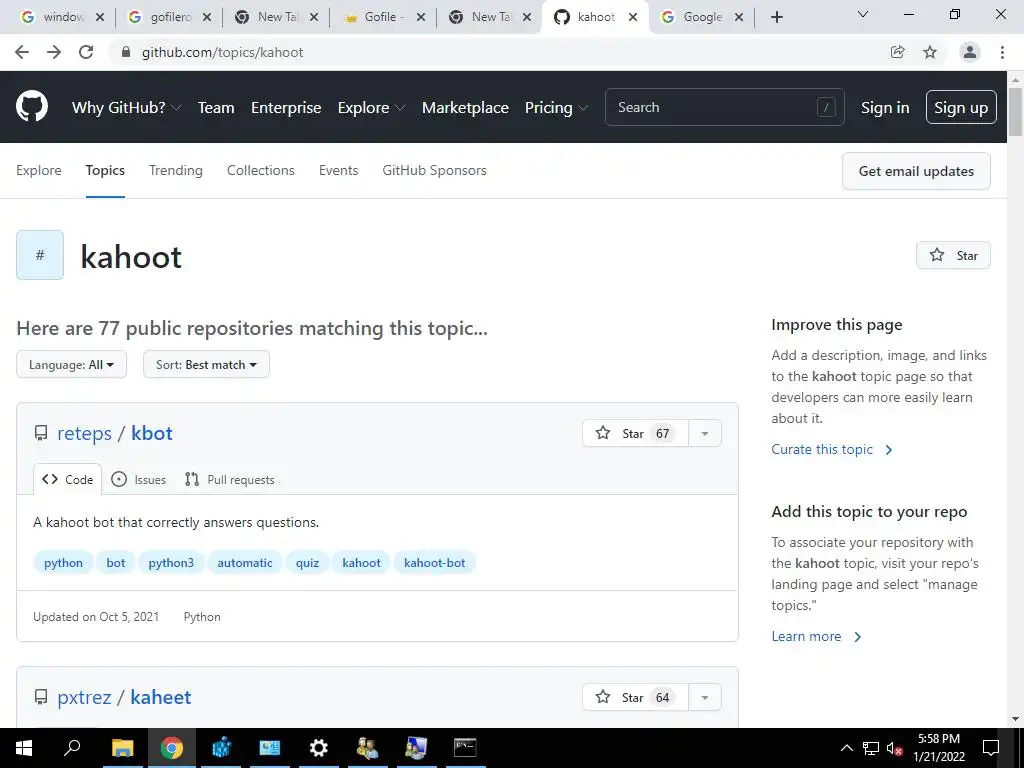Star the pxtrez / kaheet repository
This screenshot has width=1024, height=768.
pyautogui.click(x=635, y=697)
